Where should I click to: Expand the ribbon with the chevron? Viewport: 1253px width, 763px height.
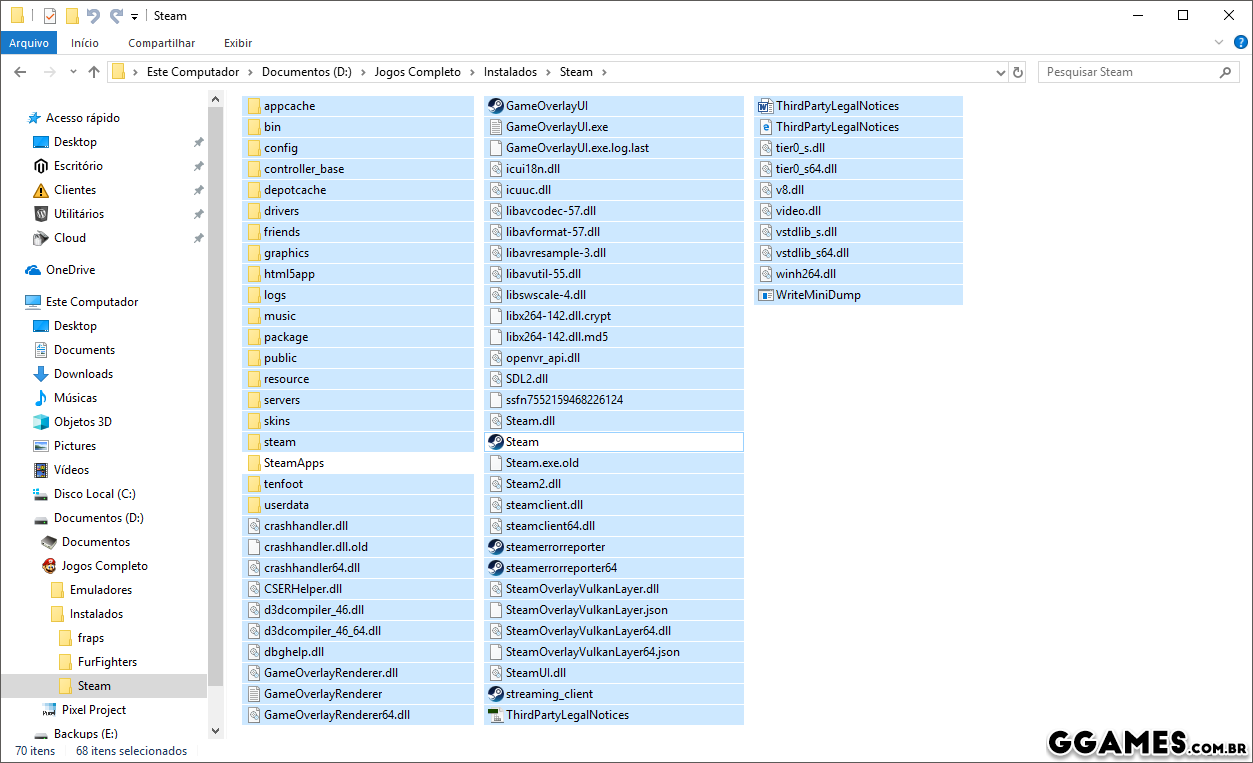[1218, 43]
